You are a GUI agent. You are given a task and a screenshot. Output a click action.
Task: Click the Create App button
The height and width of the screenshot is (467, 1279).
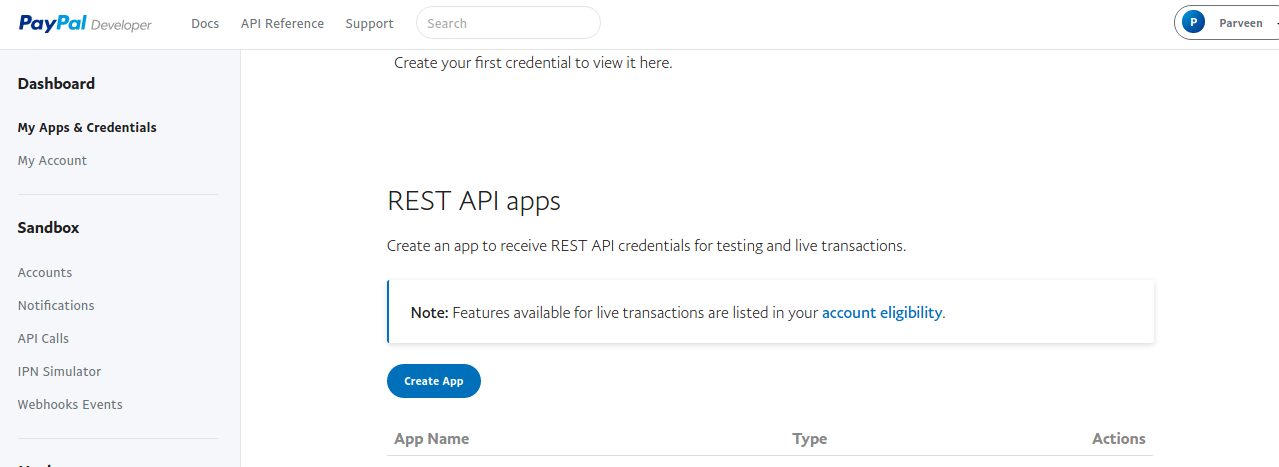click(434, 381)
